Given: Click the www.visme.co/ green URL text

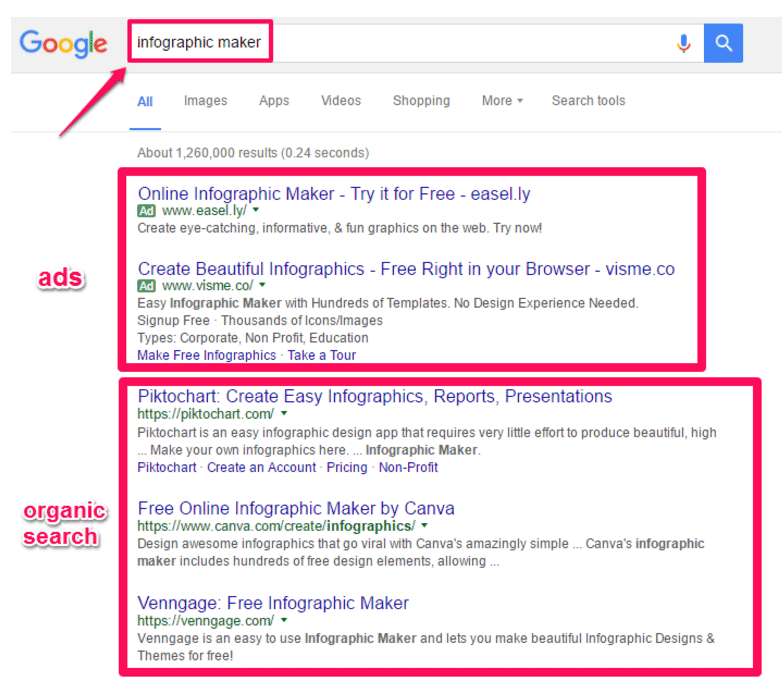Looking at the screenshot, I should click(207, 286).
